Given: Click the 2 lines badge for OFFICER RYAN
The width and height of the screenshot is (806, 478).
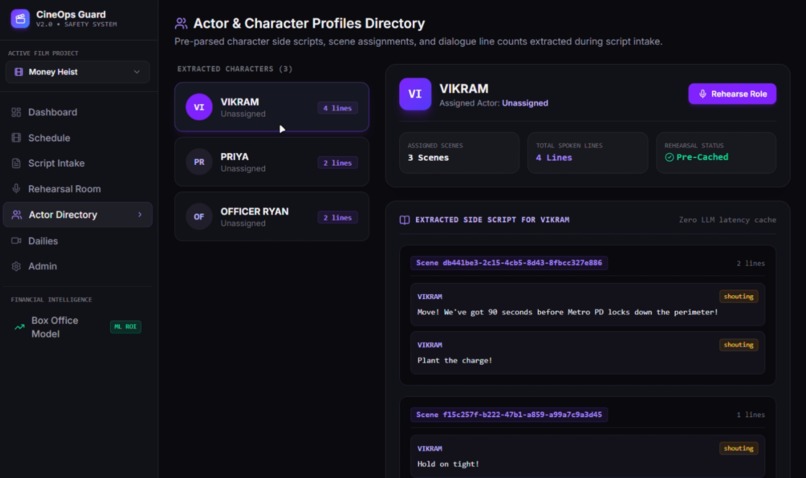Looking at the screenshot, I should click(337, 217).
